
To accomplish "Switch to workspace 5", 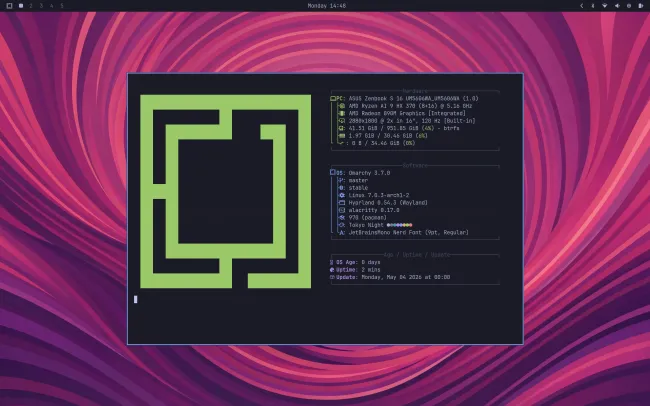I will point(62,6).
